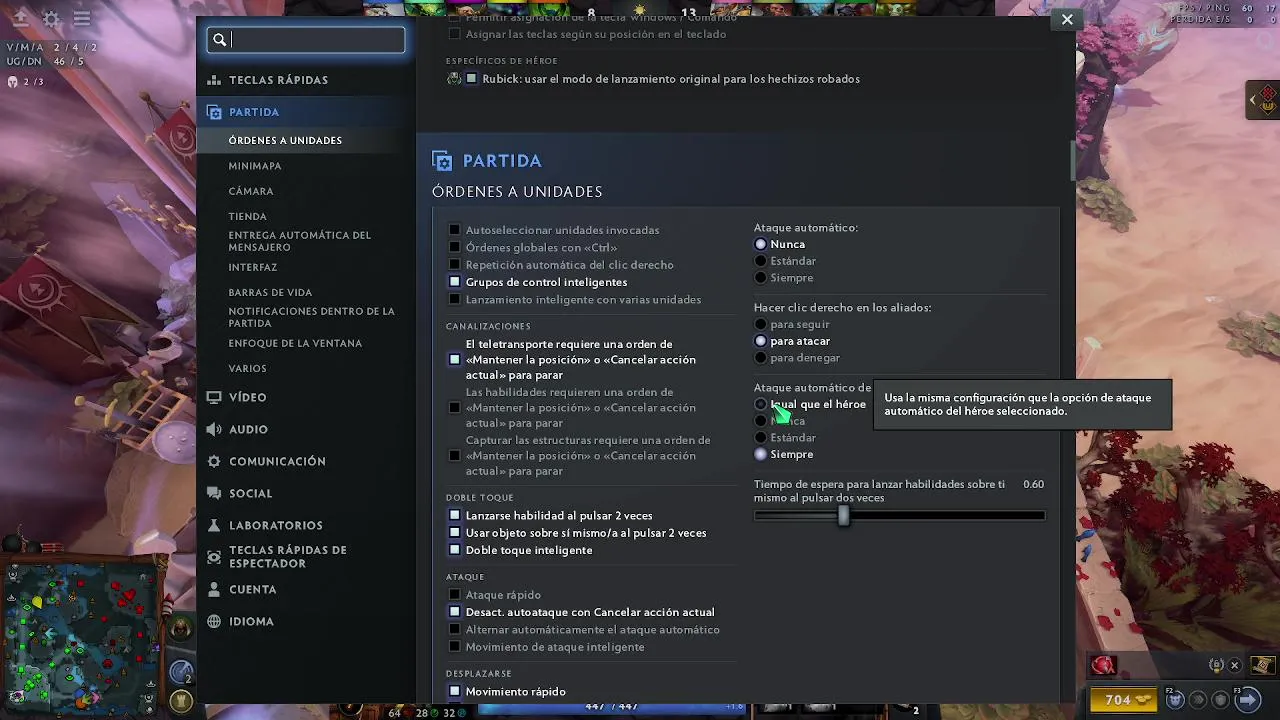Toggle Doble toque inteligente checkbox
The height and width of the screenshot is (720, 1280).
[454, 550]
